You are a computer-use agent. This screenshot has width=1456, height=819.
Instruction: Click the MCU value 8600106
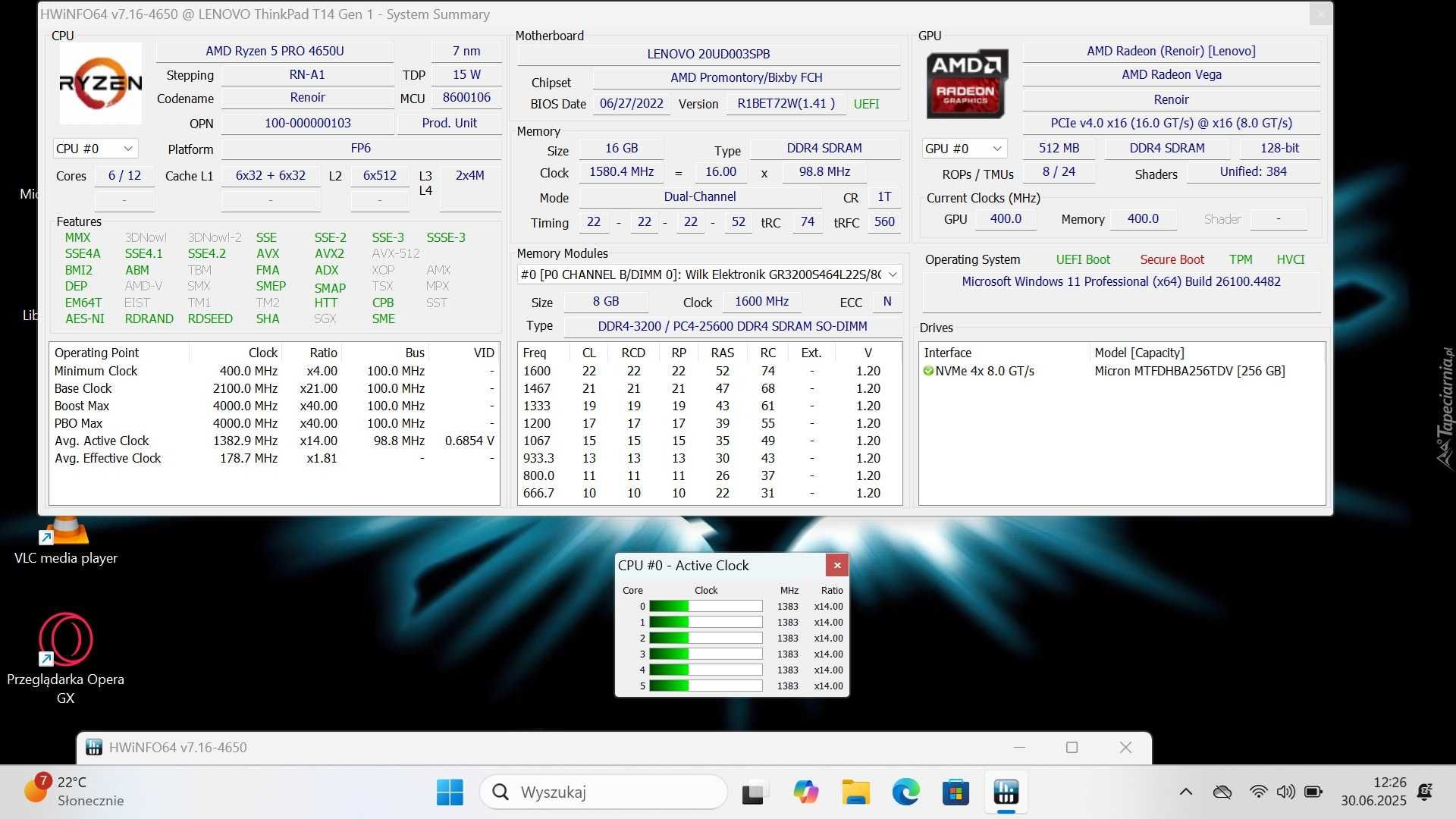[466, 97]
